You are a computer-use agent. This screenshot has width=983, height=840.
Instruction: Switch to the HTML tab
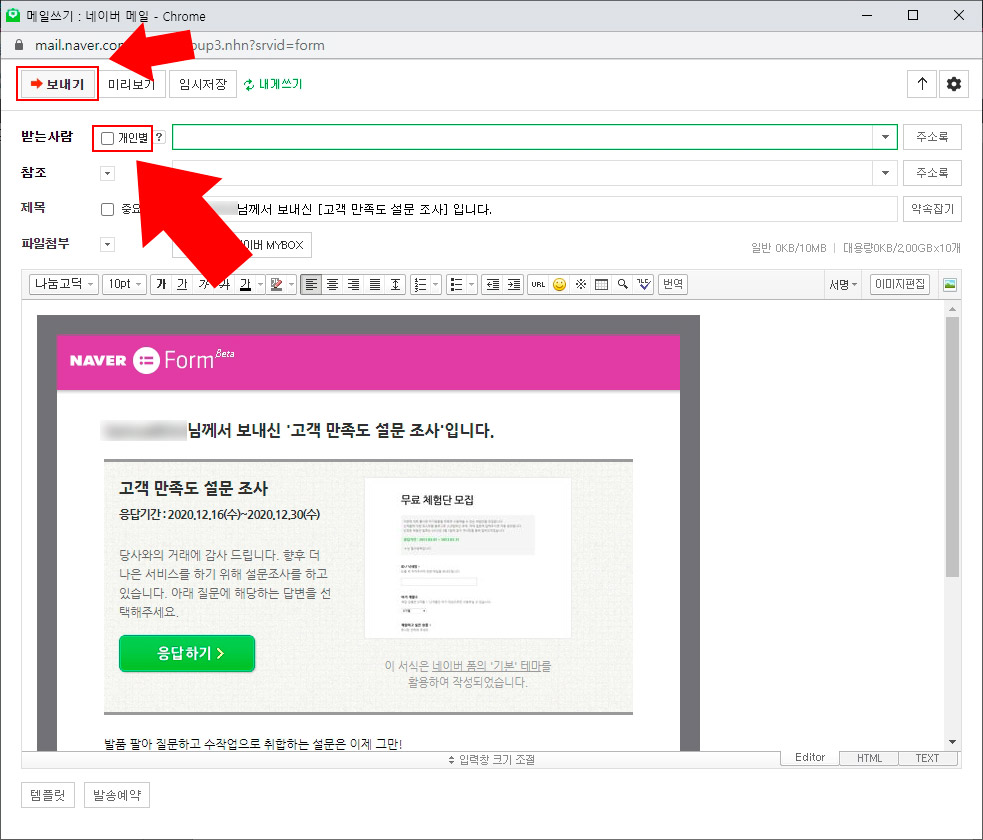coord(868,758)
